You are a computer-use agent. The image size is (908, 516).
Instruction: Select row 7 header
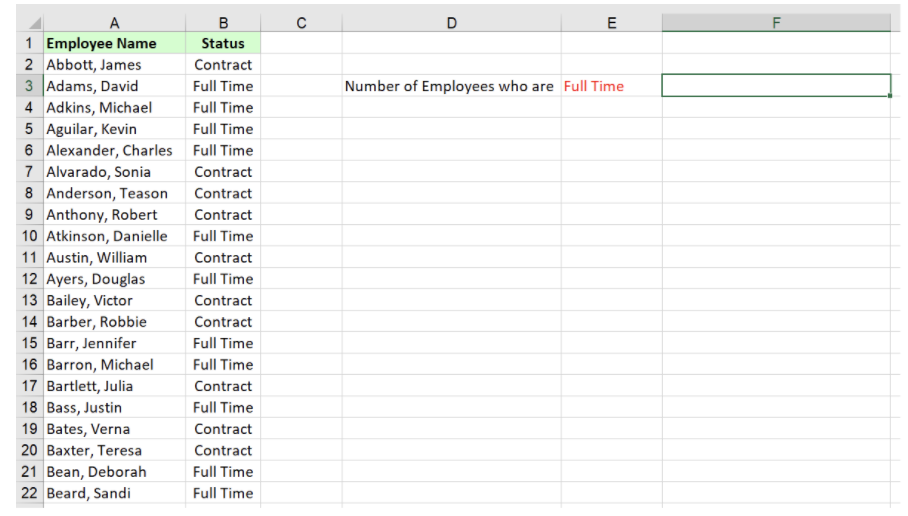29,171
